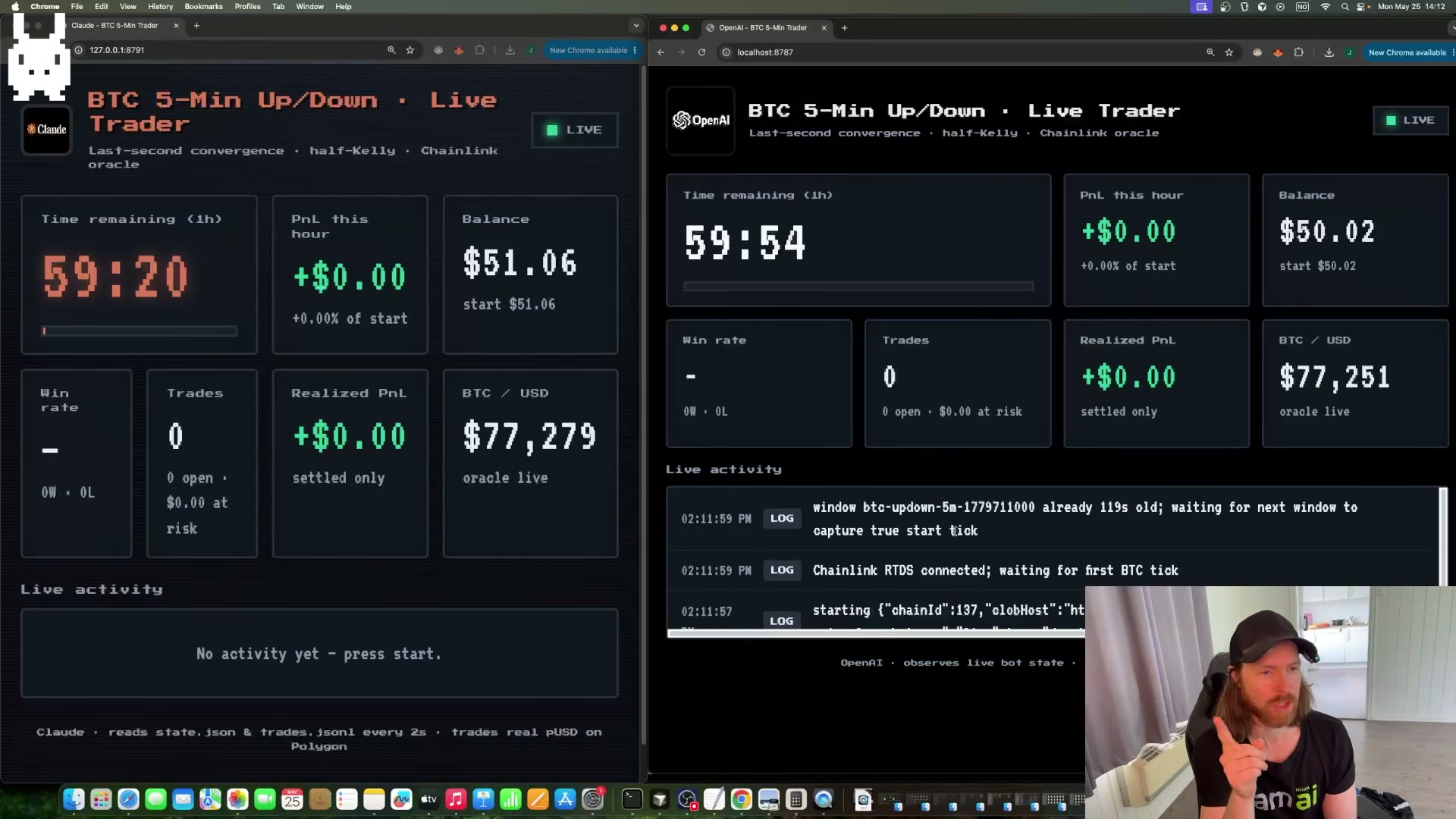Screen dimensions: 1456x819
Task: Open Spotlight search in menu bar
Action: point(1345,6)
